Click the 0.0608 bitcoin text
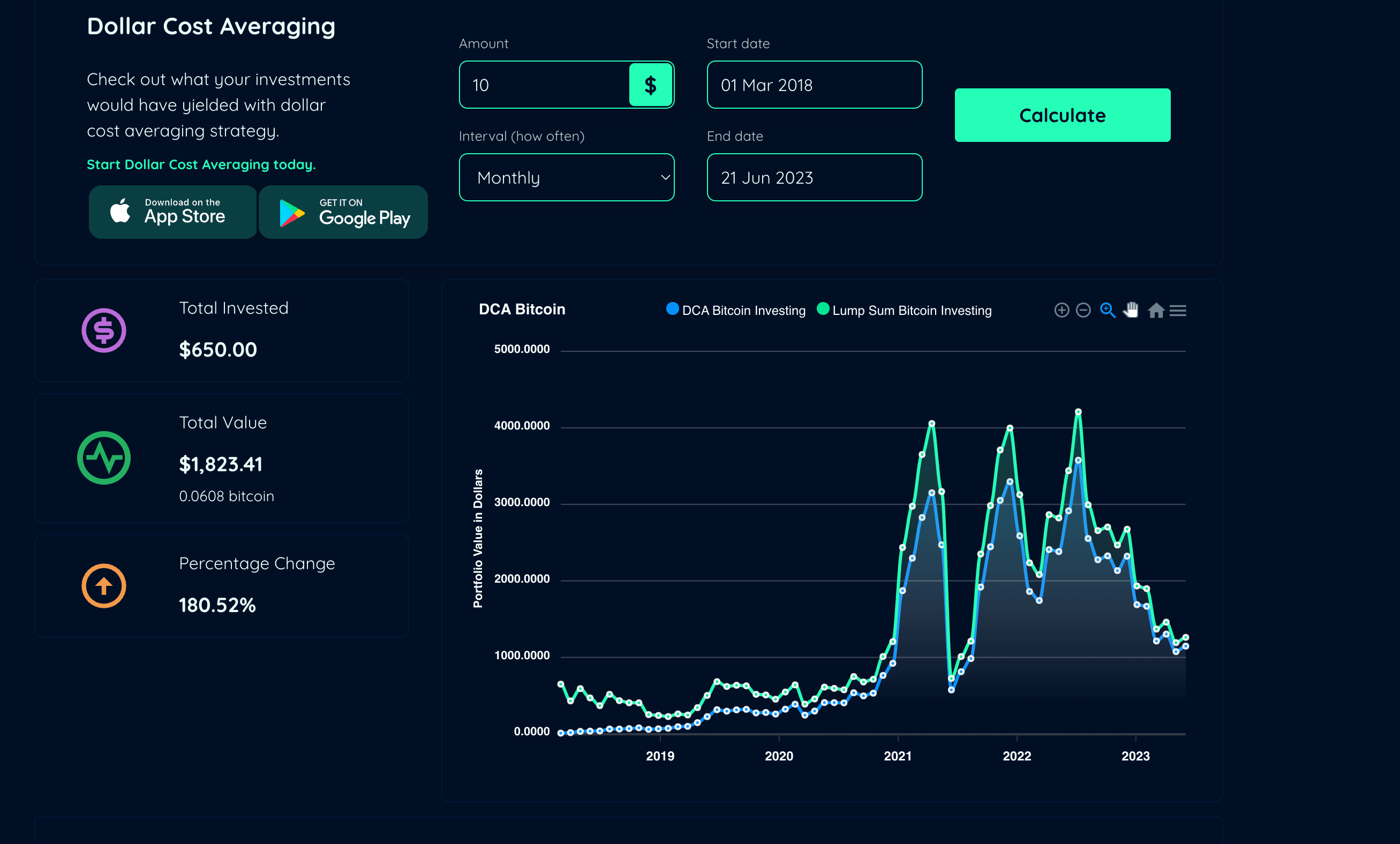This screenshot has width=1400, height=844. click(x=227, y=496)
